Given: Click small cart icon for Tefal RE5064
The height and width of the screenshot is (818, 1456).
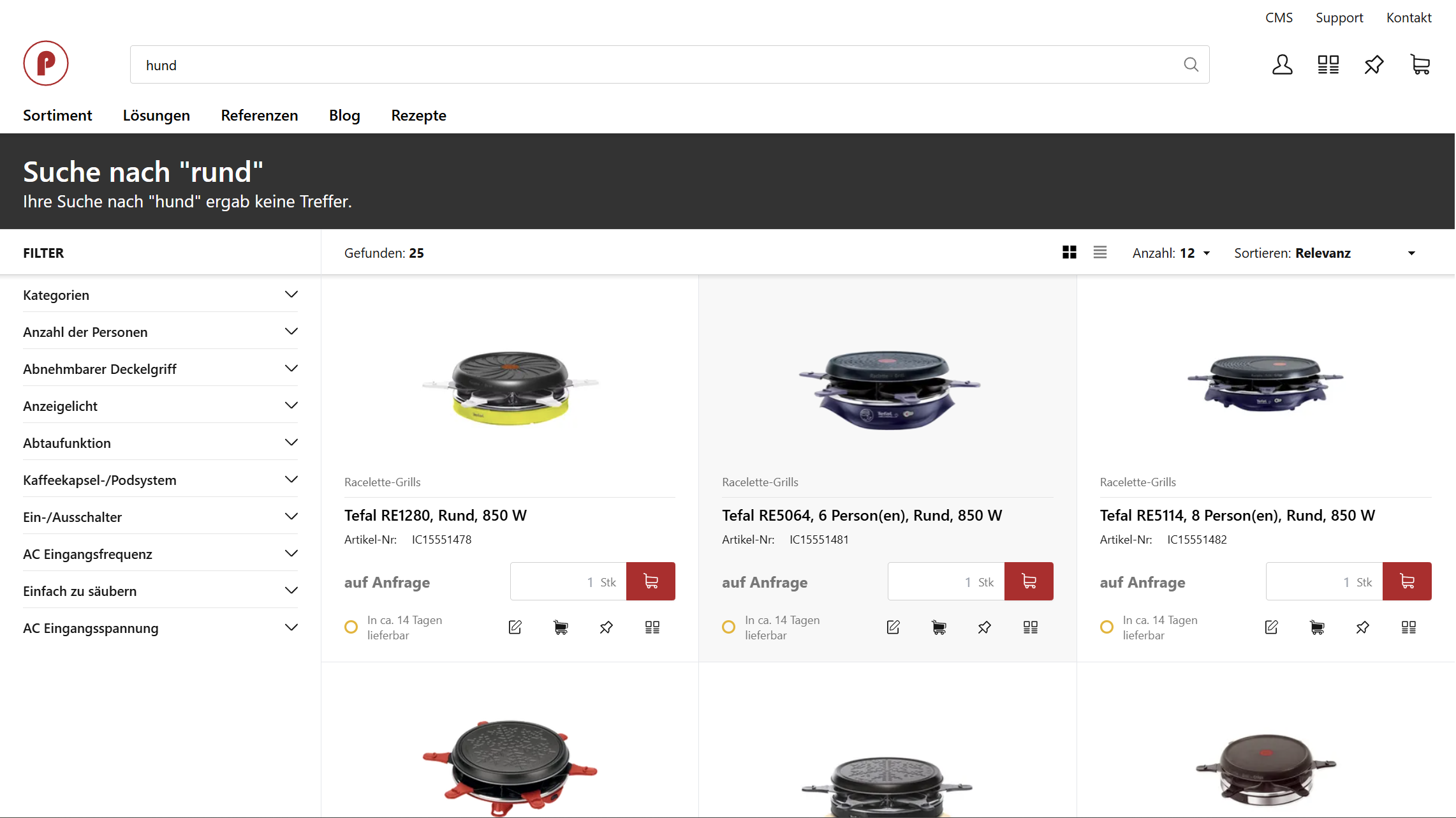Looking at the screenshot, I should [939, 627].
